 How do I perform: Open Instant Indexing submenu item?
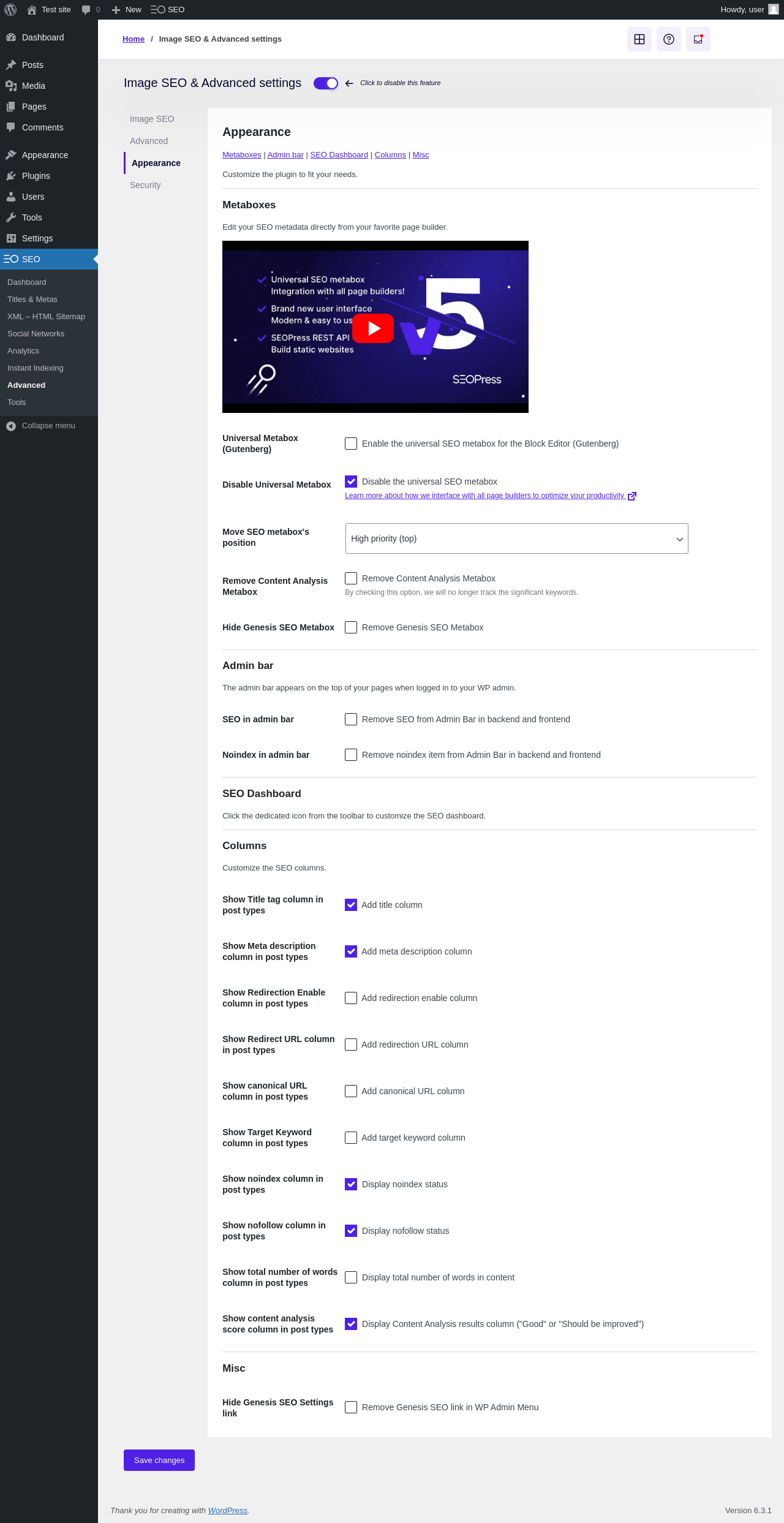coord(49,368)
